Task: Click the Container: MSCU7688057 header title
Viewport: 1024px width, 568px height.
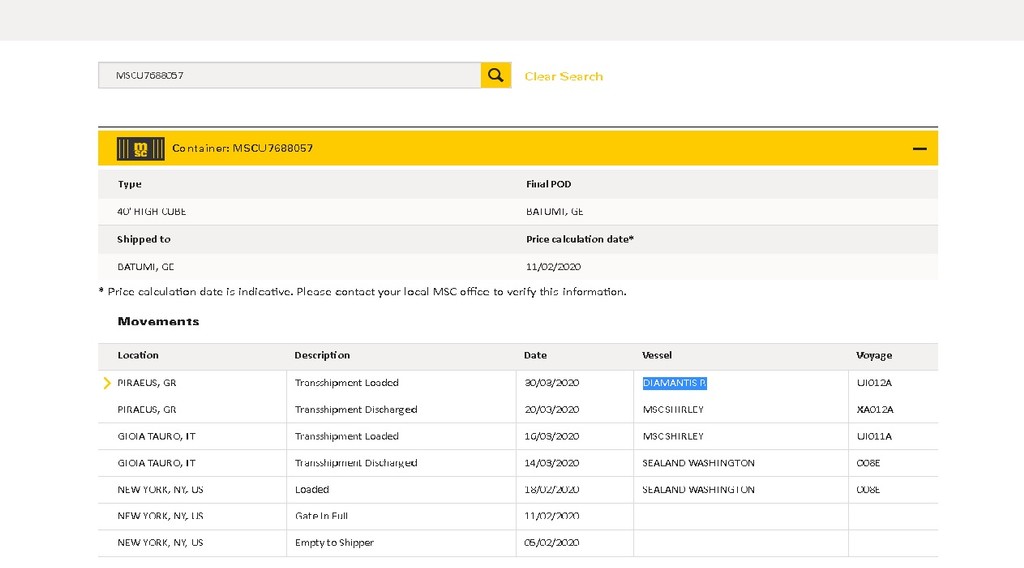Action: 242,148
